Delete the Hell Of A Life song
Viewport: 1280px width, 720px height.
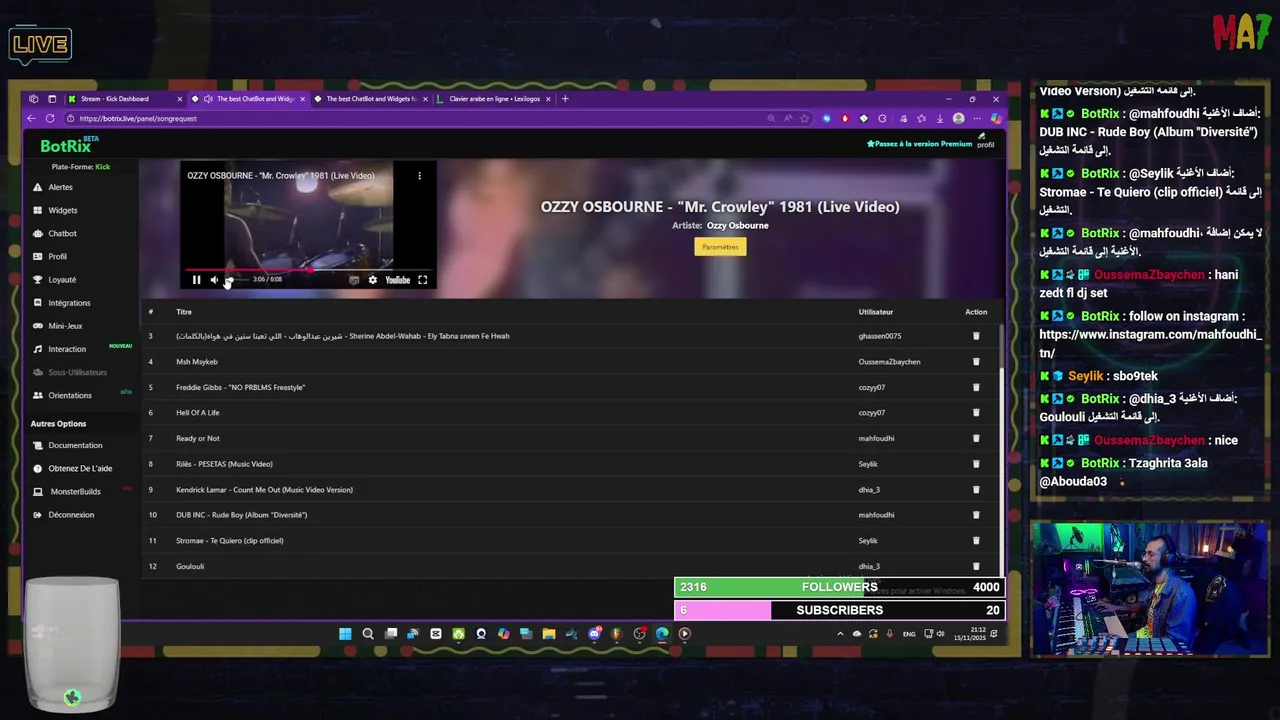[976, 413]
